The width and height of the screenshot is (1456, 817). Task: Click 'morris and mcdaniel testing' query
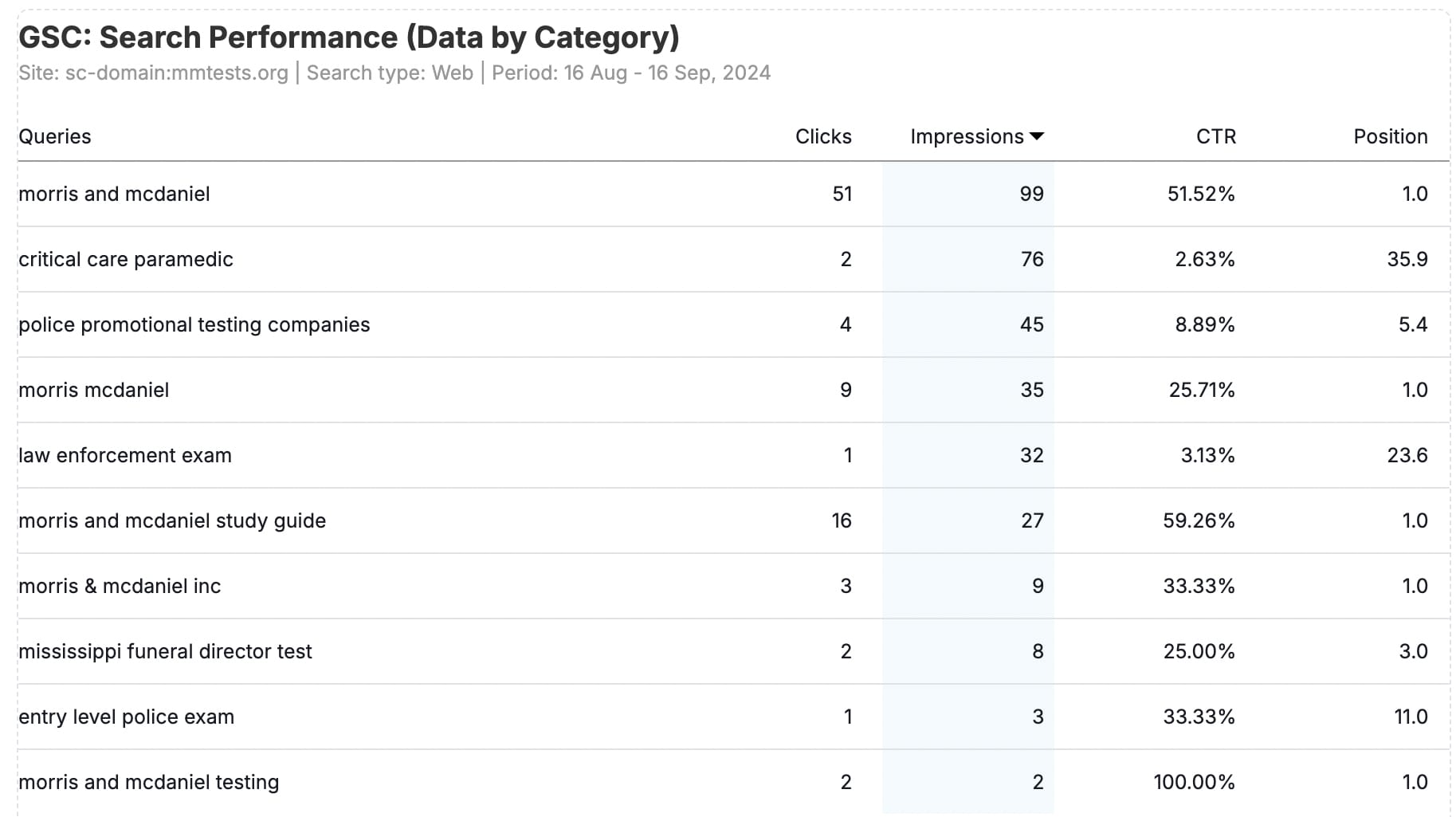click(148, 783)
